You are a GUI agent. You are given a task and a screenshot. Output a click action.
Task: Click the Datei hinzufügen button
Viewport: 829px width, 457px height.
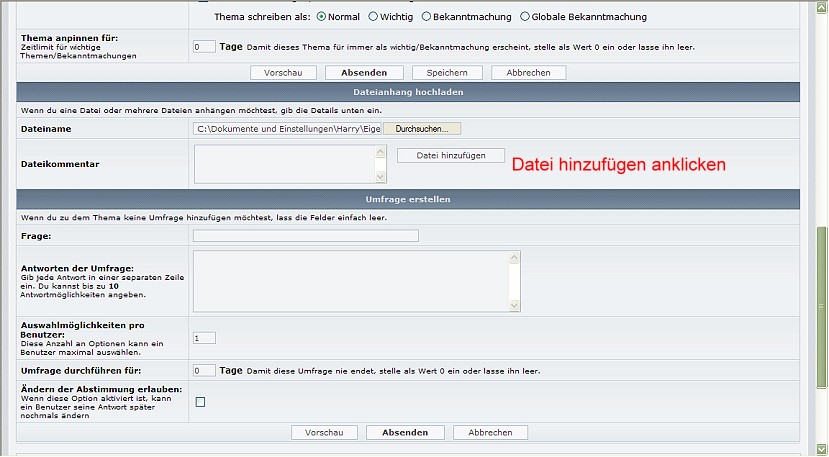click(451, 156)
